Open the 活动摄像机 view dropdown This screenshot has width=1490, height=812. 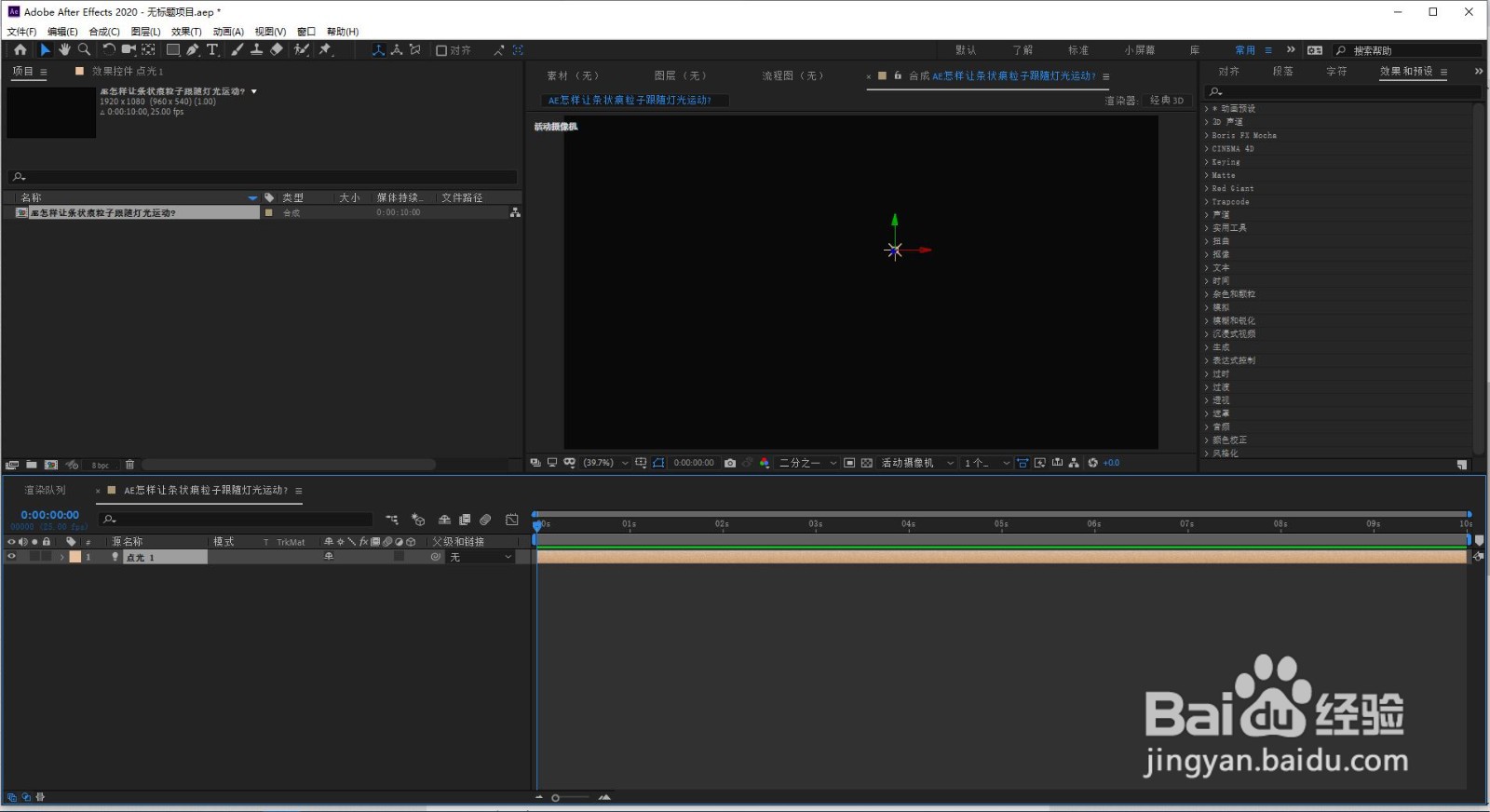click(918, 463)
